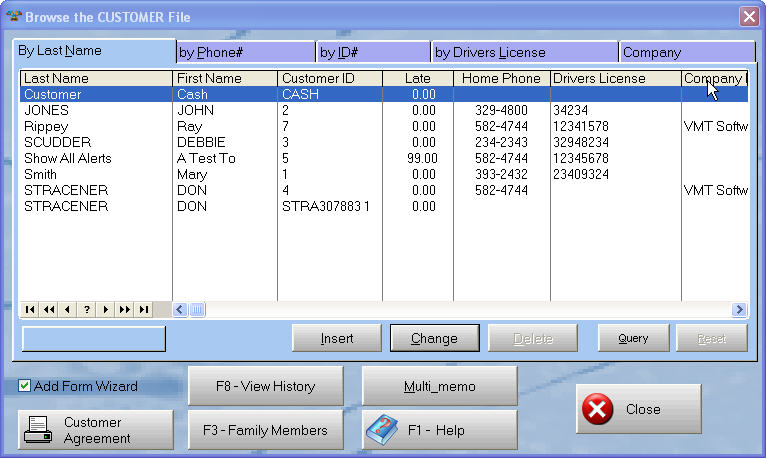The height and width of the screenshot is (458, 766).
Task: Click the locator input field above the Customer Agreement button
Action: (94, 338)
